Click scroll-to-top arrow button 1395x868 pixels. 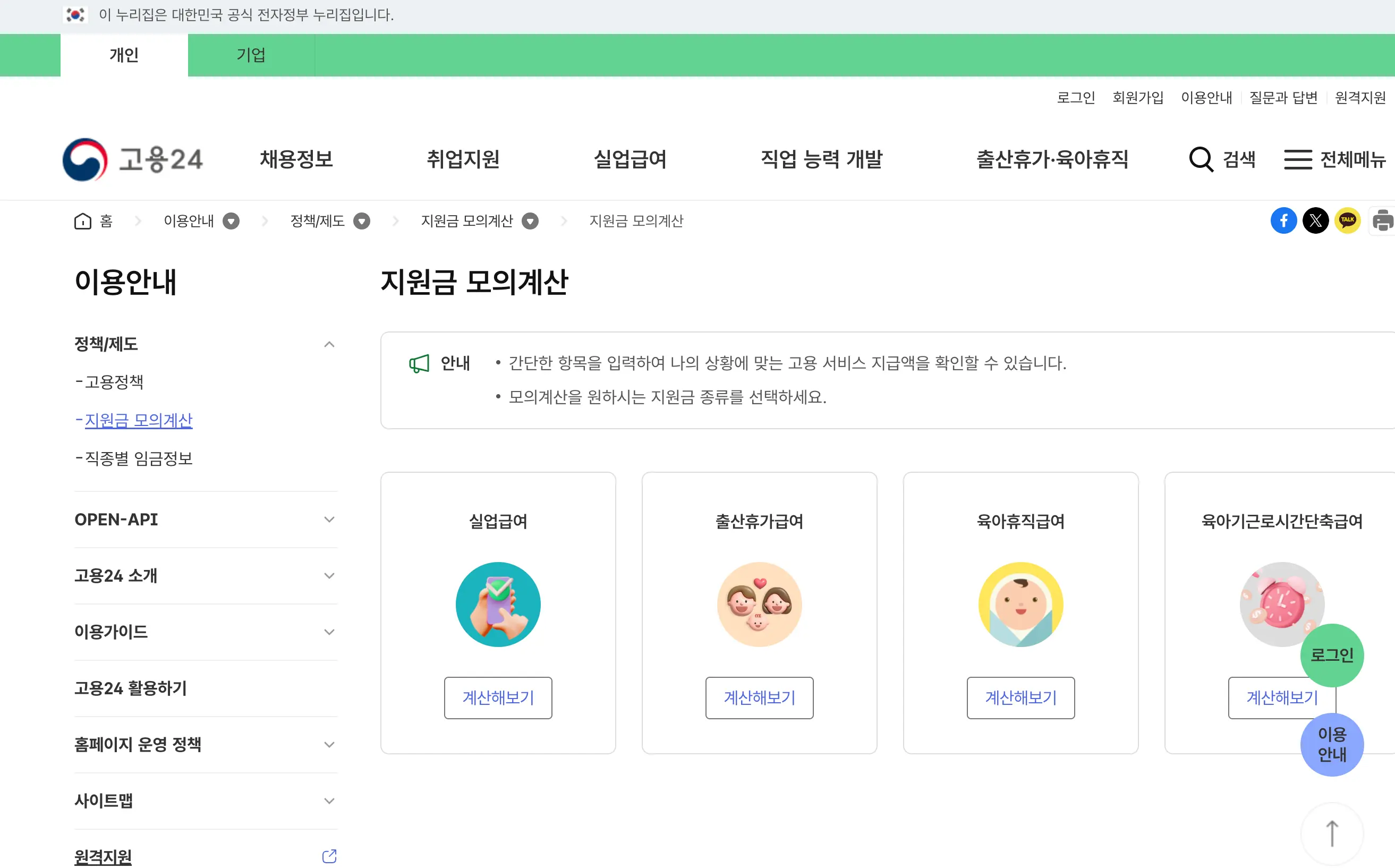[1331, 833]
